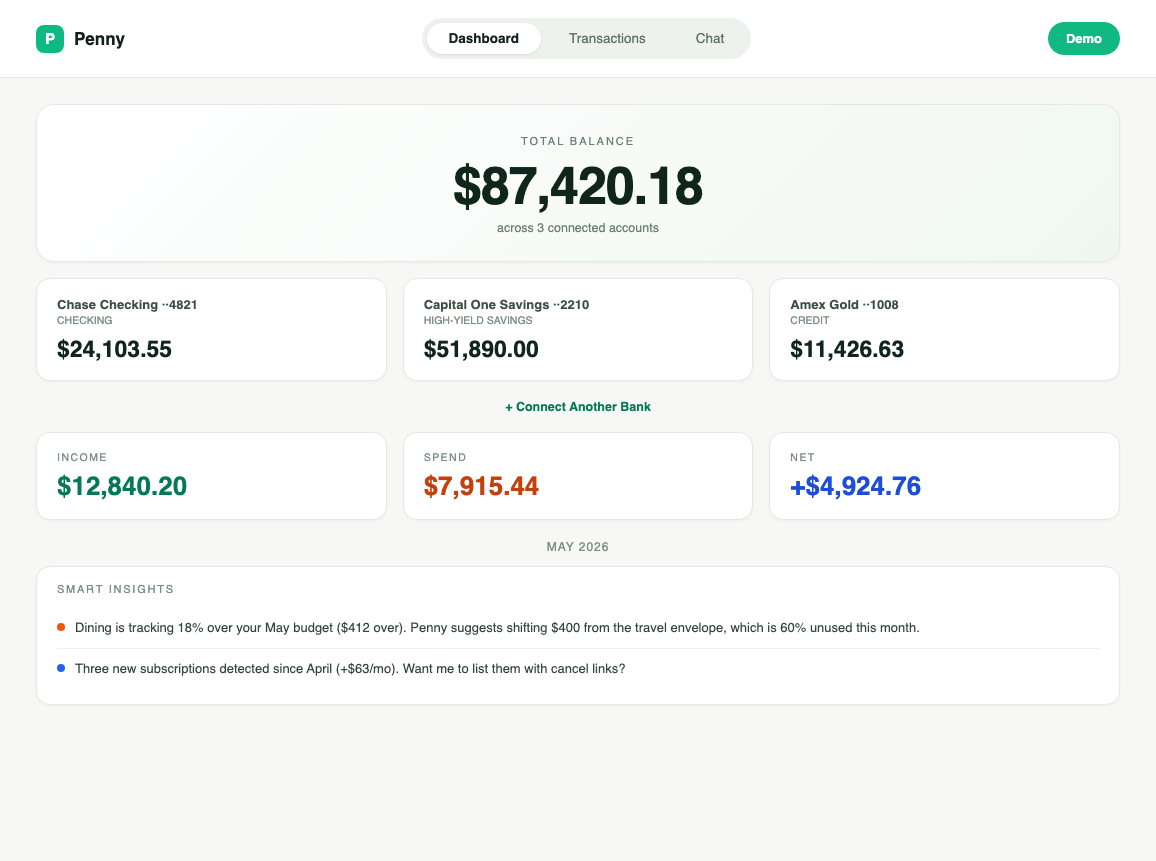This screenshot has width=1156, height=861.
Task: Open the Amex Gold ··1008 account card
Action: [944, 330]
